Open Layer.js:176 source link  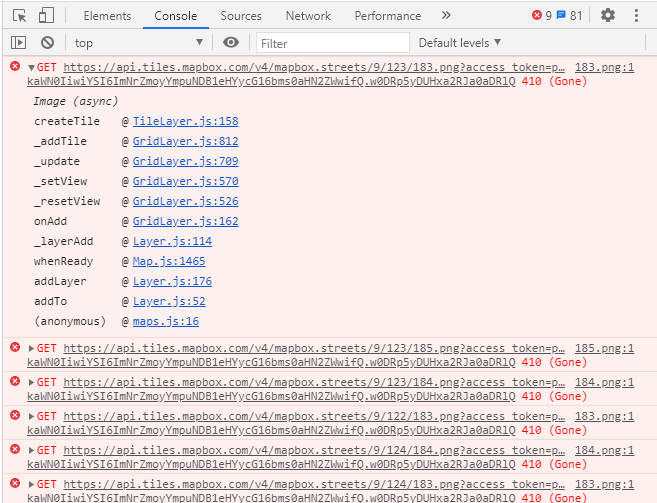point(172,281)
